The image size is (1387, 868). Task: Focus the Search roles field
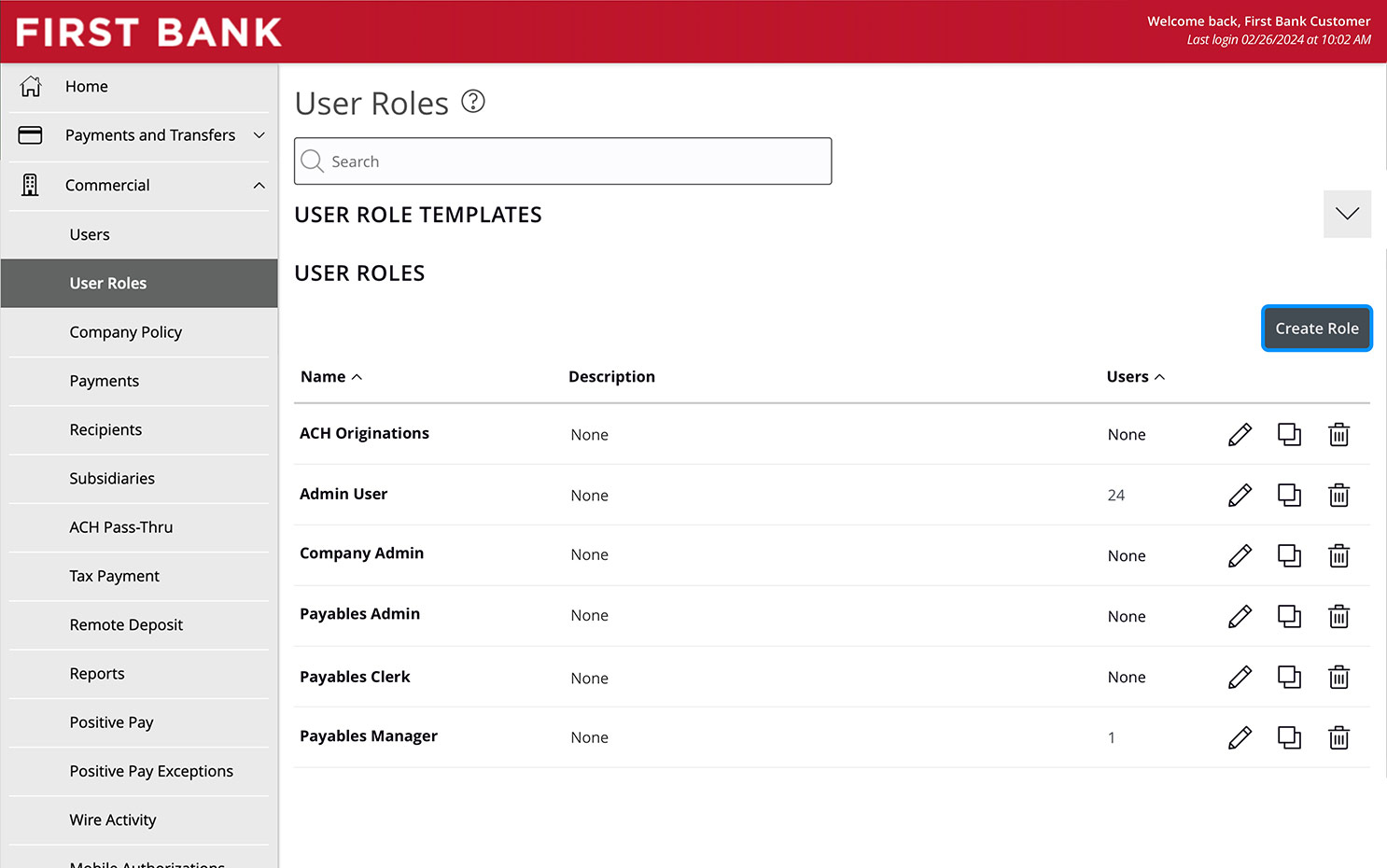pos(563,161)
